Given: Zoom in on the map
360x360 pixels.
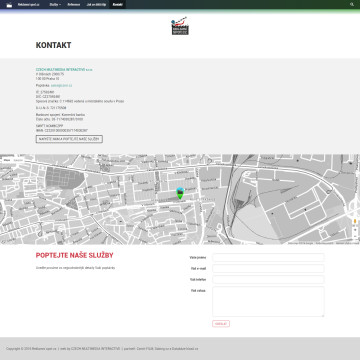Looking at the screenshot, I should 355,230.
